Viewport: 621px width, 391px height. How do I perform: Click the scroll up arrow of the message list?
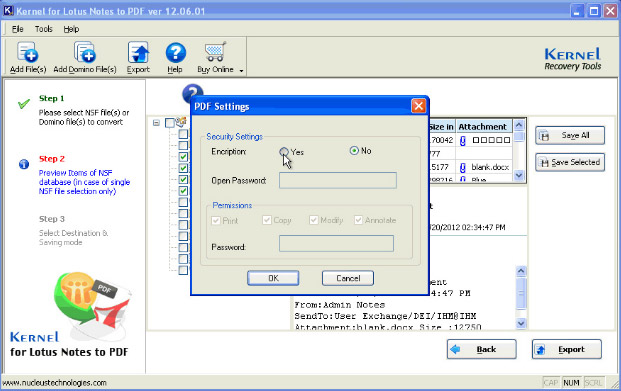[x=519, y=126]
